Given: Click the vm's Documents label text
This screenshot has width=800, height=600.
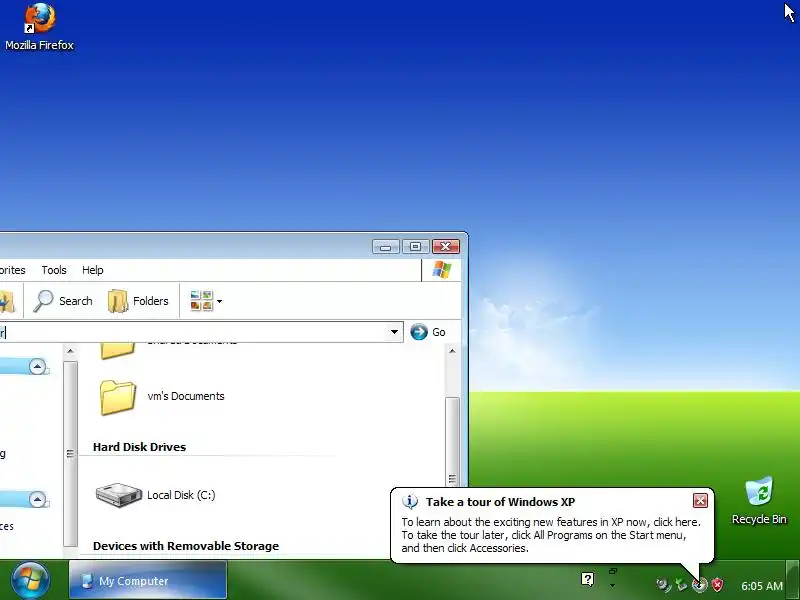Looking at the screenshot, I should pos(186,396).
